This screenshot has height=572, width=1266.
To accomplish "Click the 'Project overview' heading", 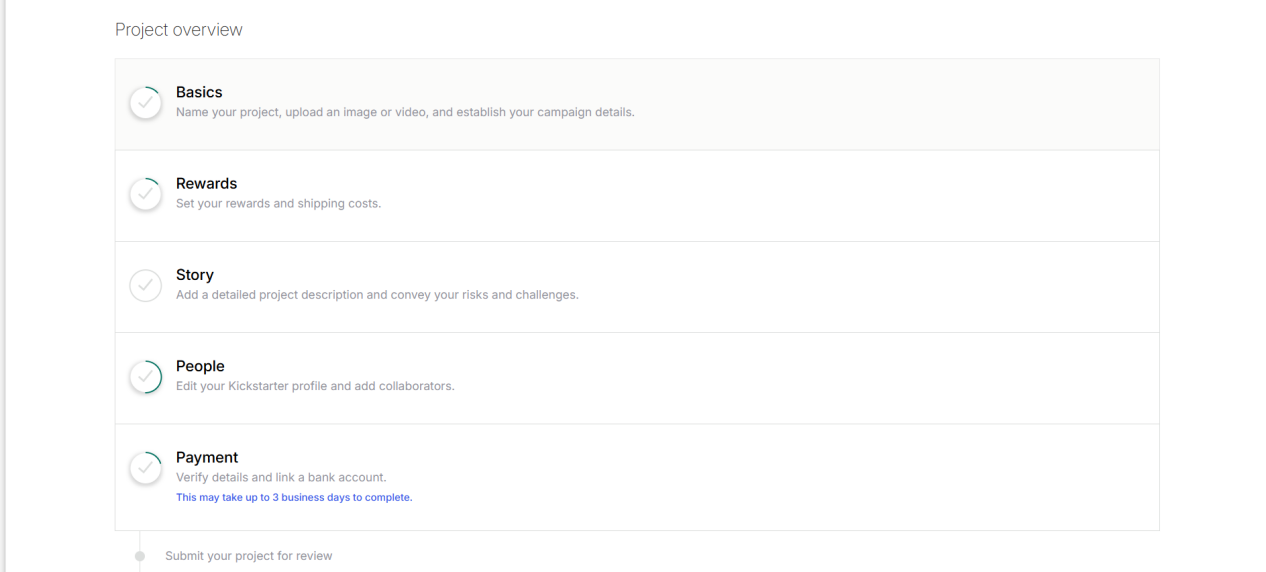I will (179, 30).
